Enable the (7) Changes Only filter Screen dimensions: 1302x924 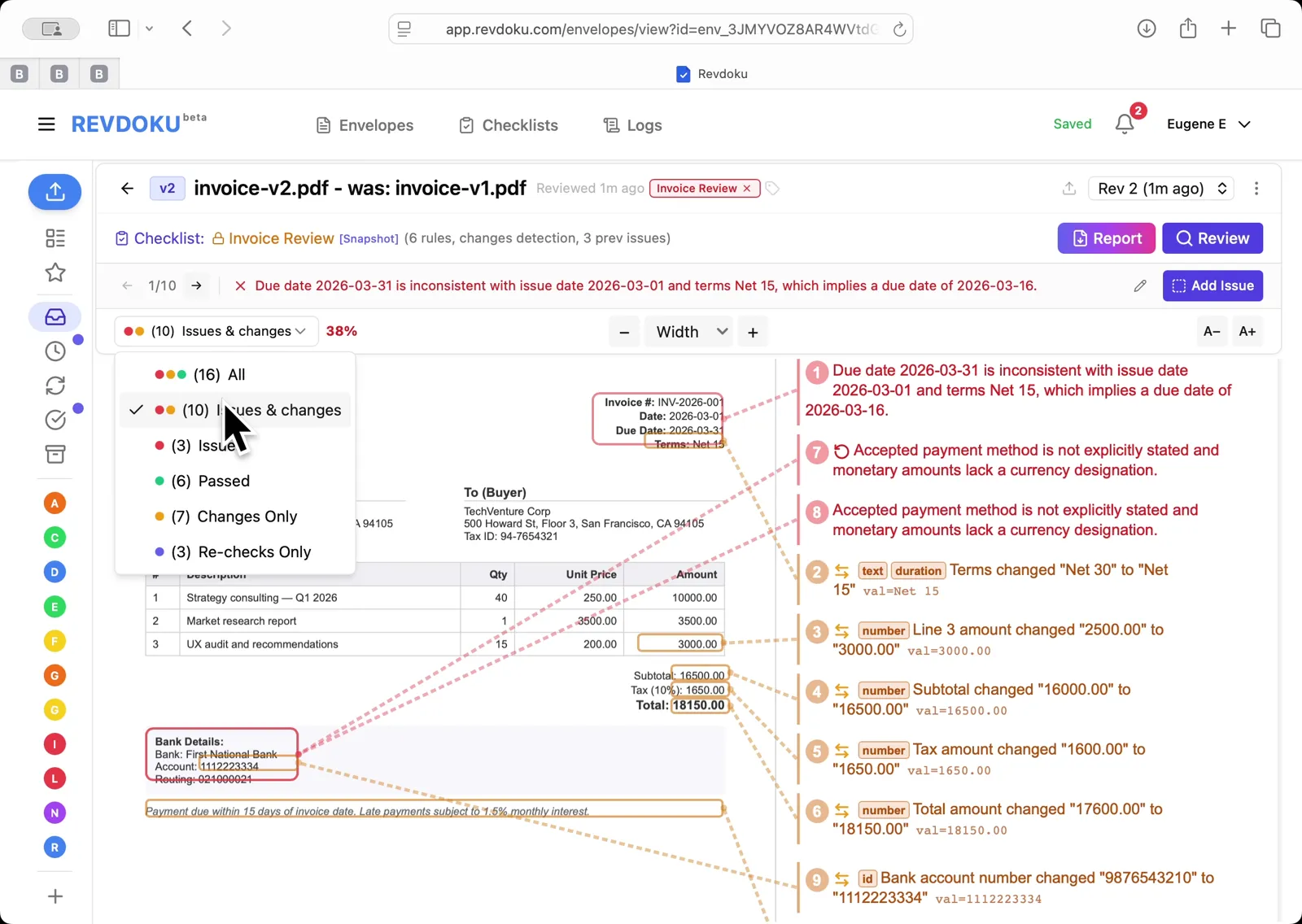(x=225, y=516)
